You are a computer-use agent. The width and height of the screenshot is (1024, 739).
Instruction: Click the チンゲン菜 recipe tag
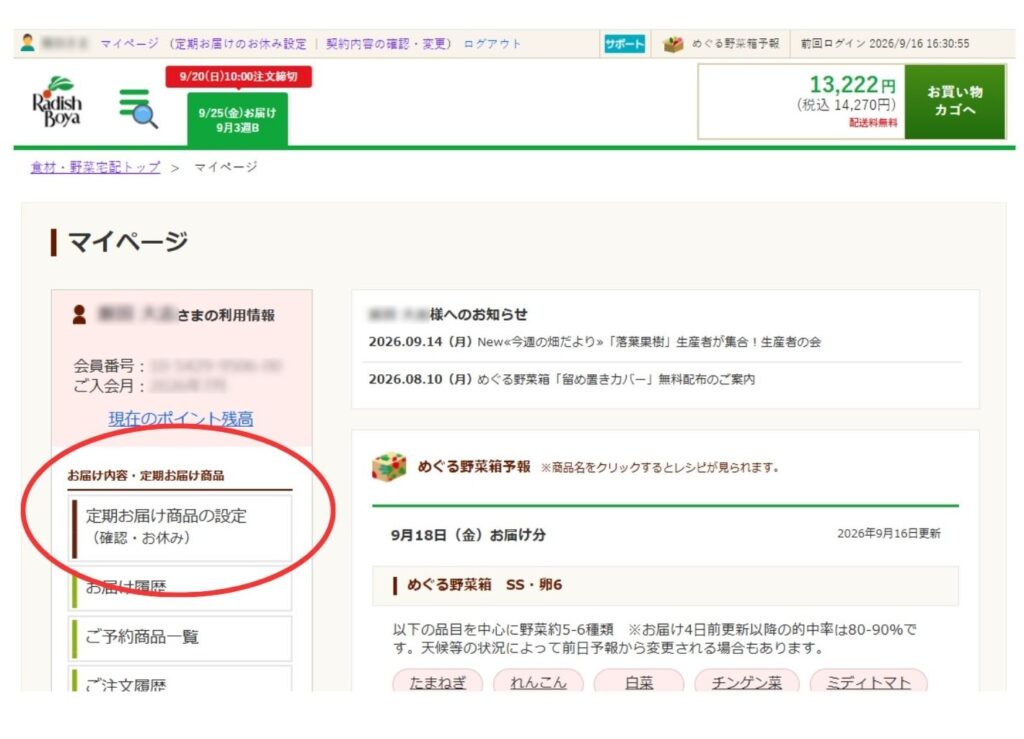pos(746,682)
